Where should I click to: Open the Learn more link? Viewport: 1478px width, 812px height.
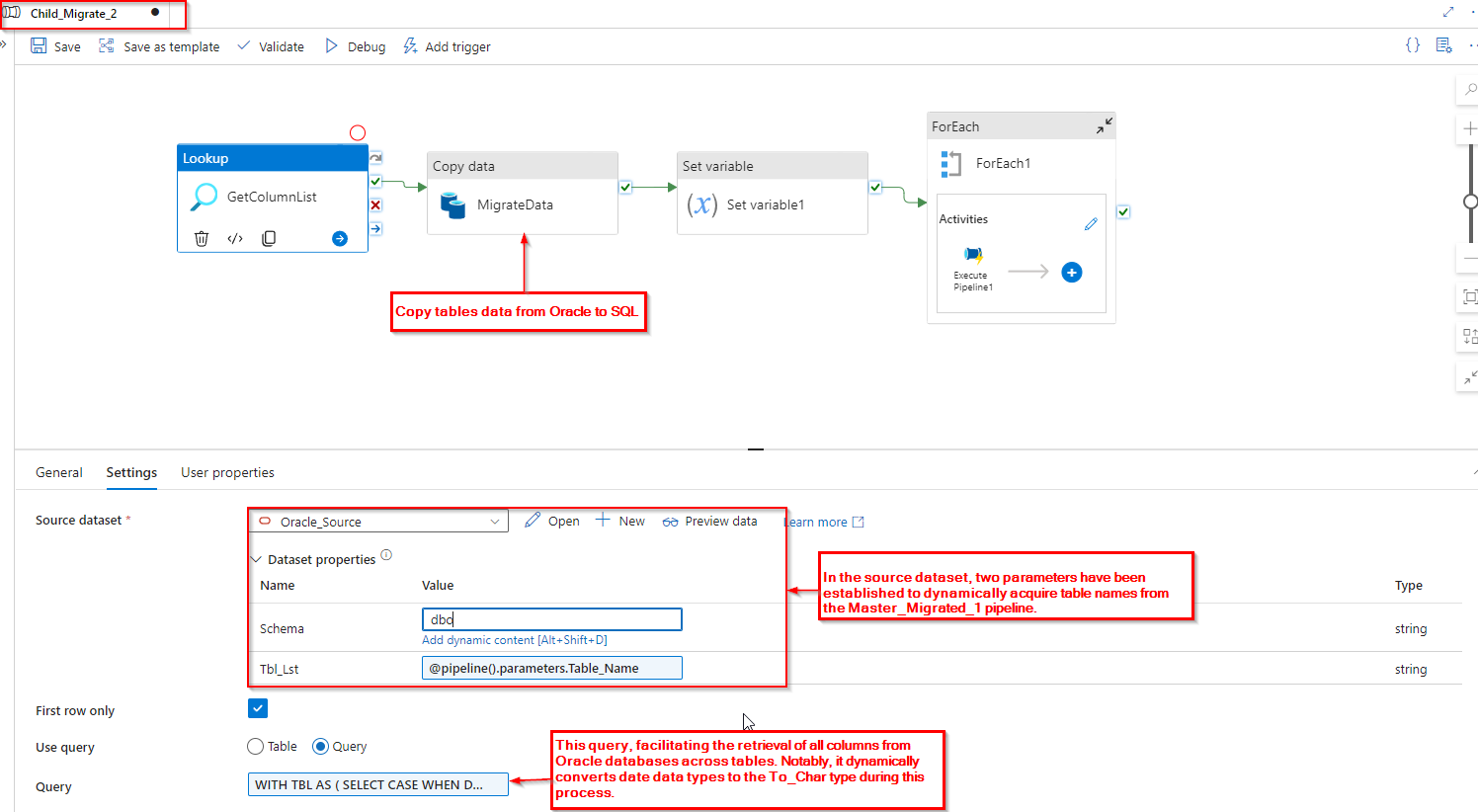point(824,522)
